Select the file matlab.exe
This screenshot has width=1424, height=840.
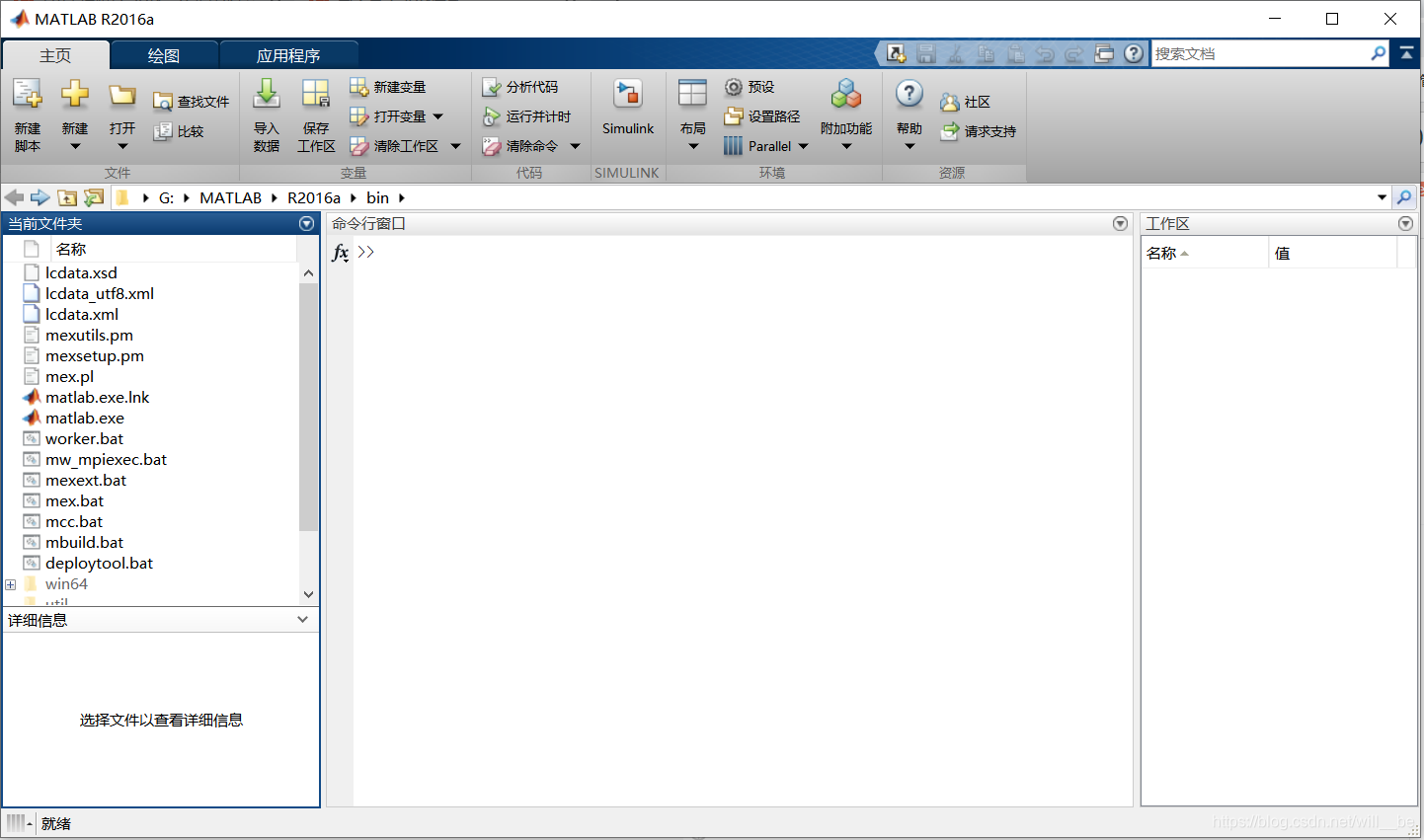click(85, 419)
